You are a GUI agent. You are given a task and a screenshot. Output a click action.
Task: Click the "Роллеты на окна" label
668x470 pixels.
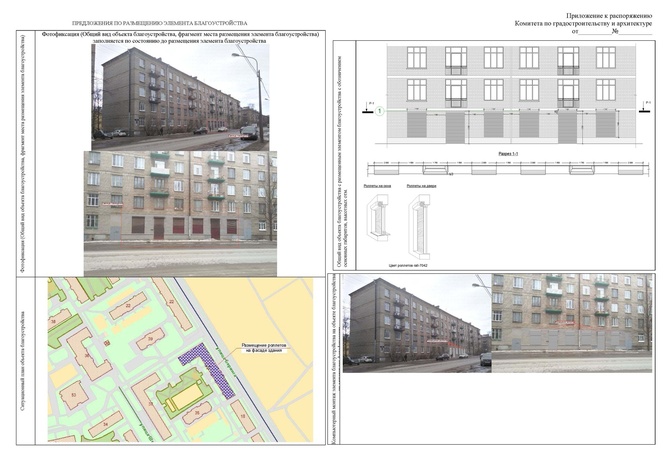[378, 186]
